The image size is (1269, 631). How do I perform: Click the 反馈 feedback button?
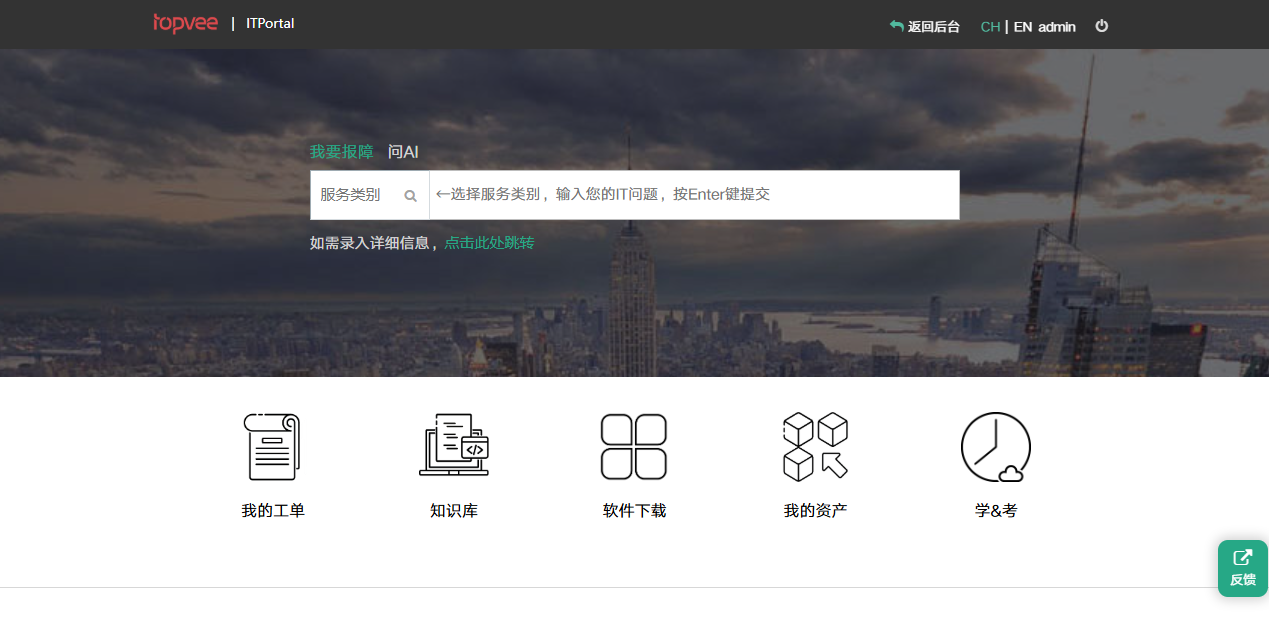pyautogui.click(x=1243, y=568)
